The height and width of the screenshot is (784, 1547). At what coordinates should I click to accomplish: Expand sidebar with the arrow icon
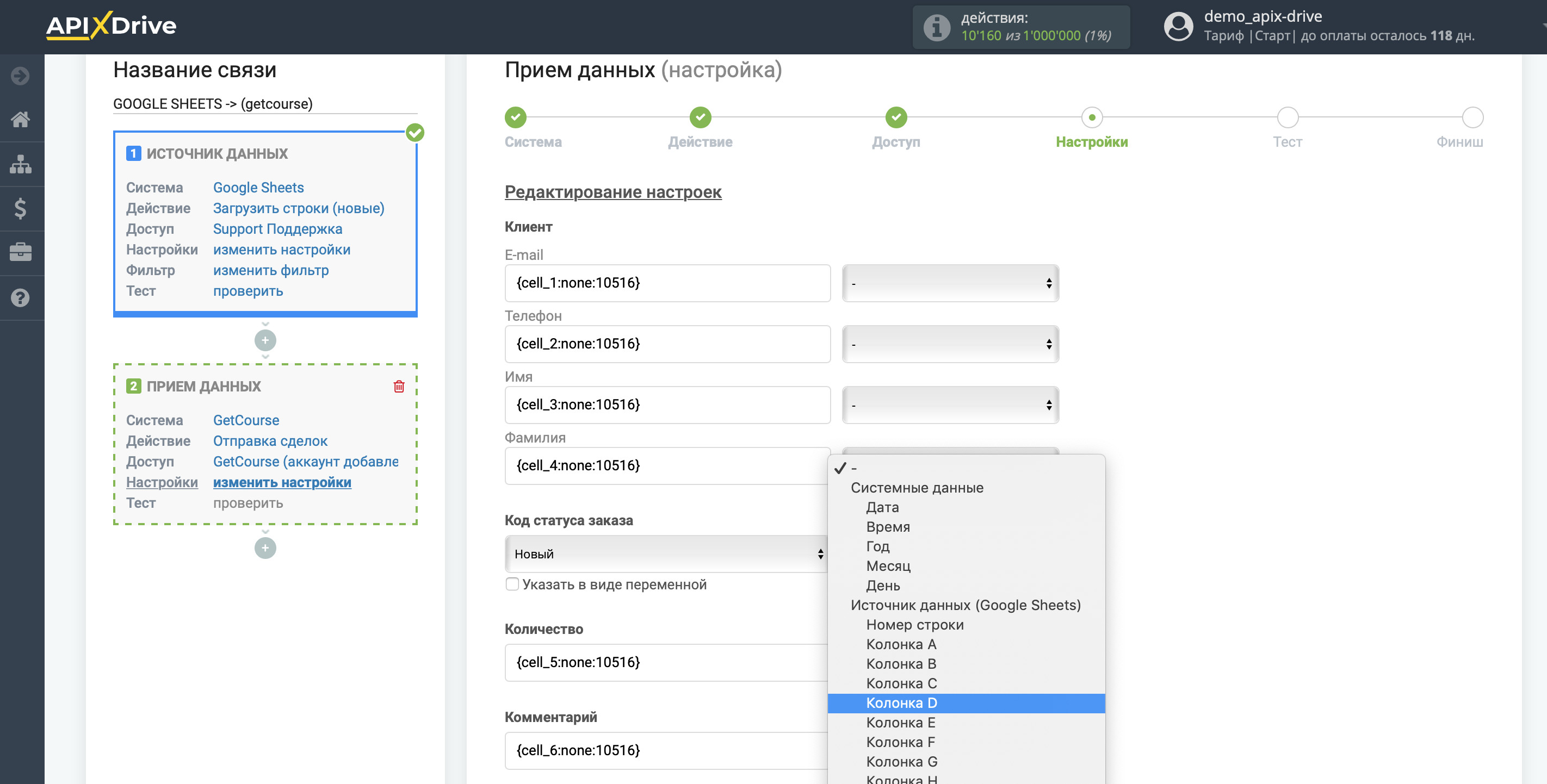click(21, 76)
